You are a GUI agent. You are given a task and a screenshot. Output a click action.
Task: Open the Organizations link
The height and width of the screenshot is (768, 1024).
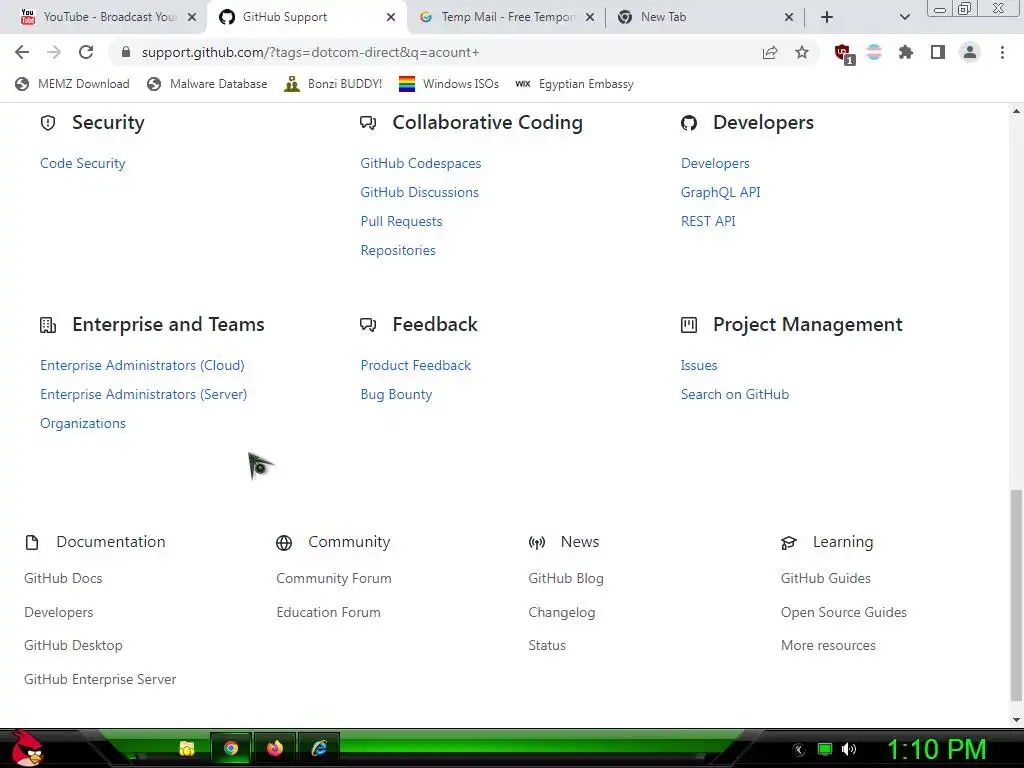(x=83, y=423)
